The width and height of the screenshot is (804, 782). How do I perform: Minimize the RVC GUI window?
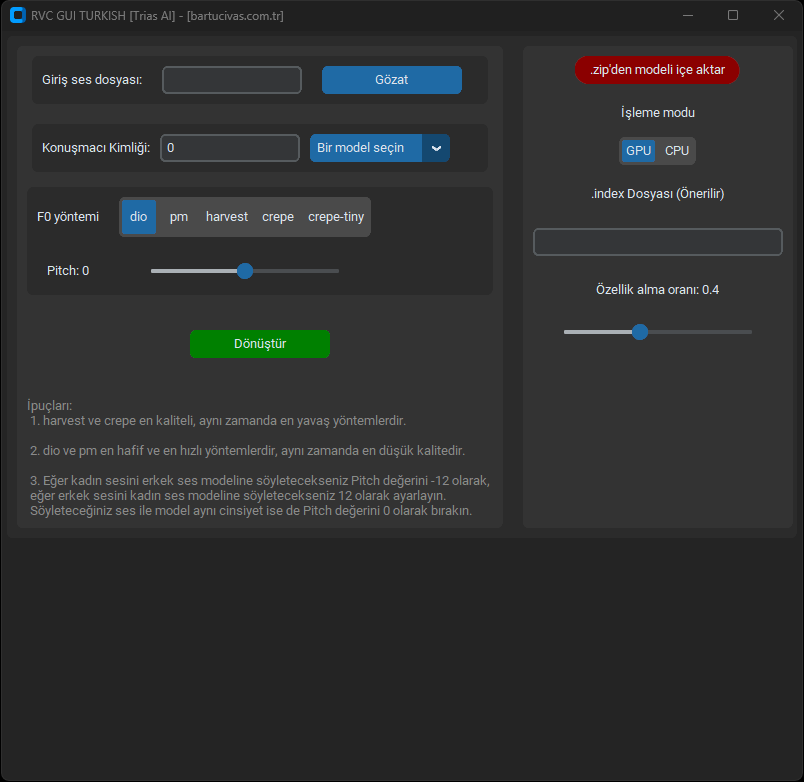click(x=688, y=15)
